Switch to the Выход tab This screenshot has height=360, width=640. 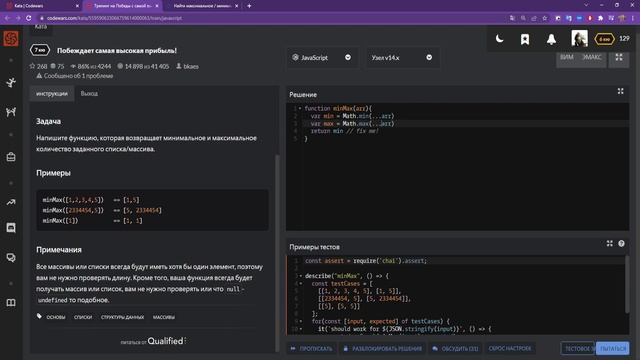[89, 93]
